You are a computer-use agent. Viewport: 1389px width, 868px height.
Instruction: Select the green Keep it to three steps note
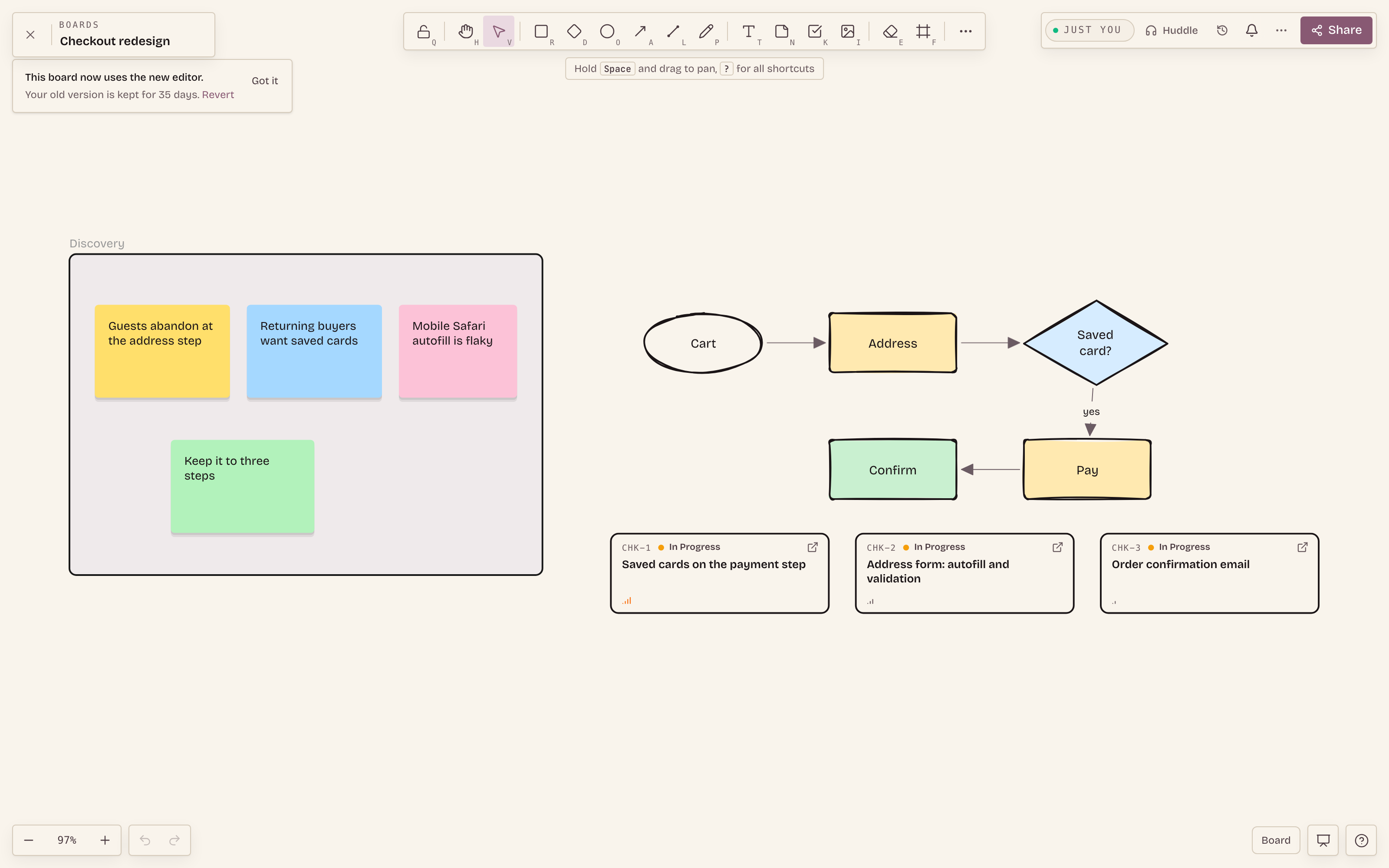click(242, 487)
